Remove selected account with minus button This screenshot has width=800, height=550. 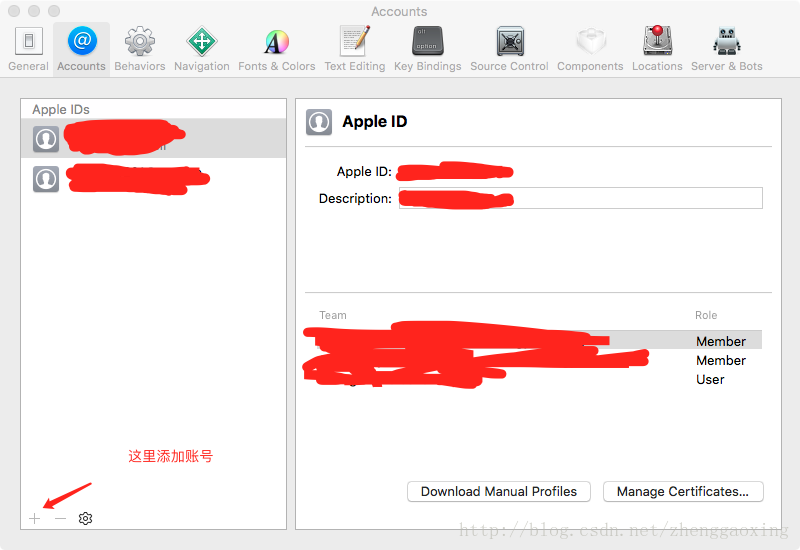click(x=60, y=518)
